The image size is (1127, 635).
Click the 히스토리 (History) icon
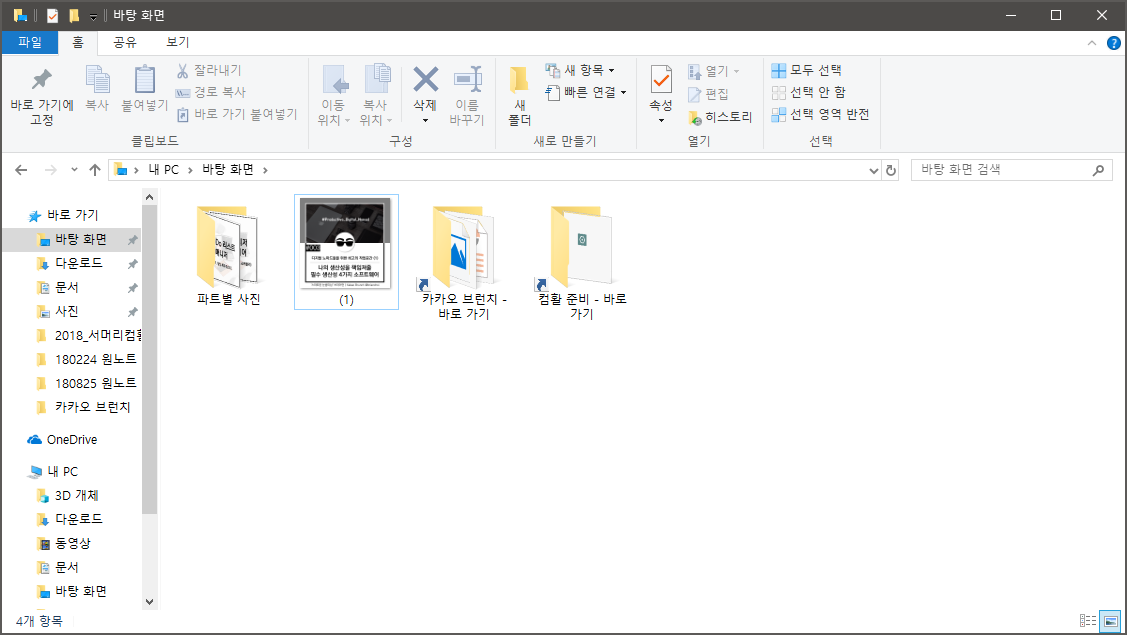[x=722, y=117]
